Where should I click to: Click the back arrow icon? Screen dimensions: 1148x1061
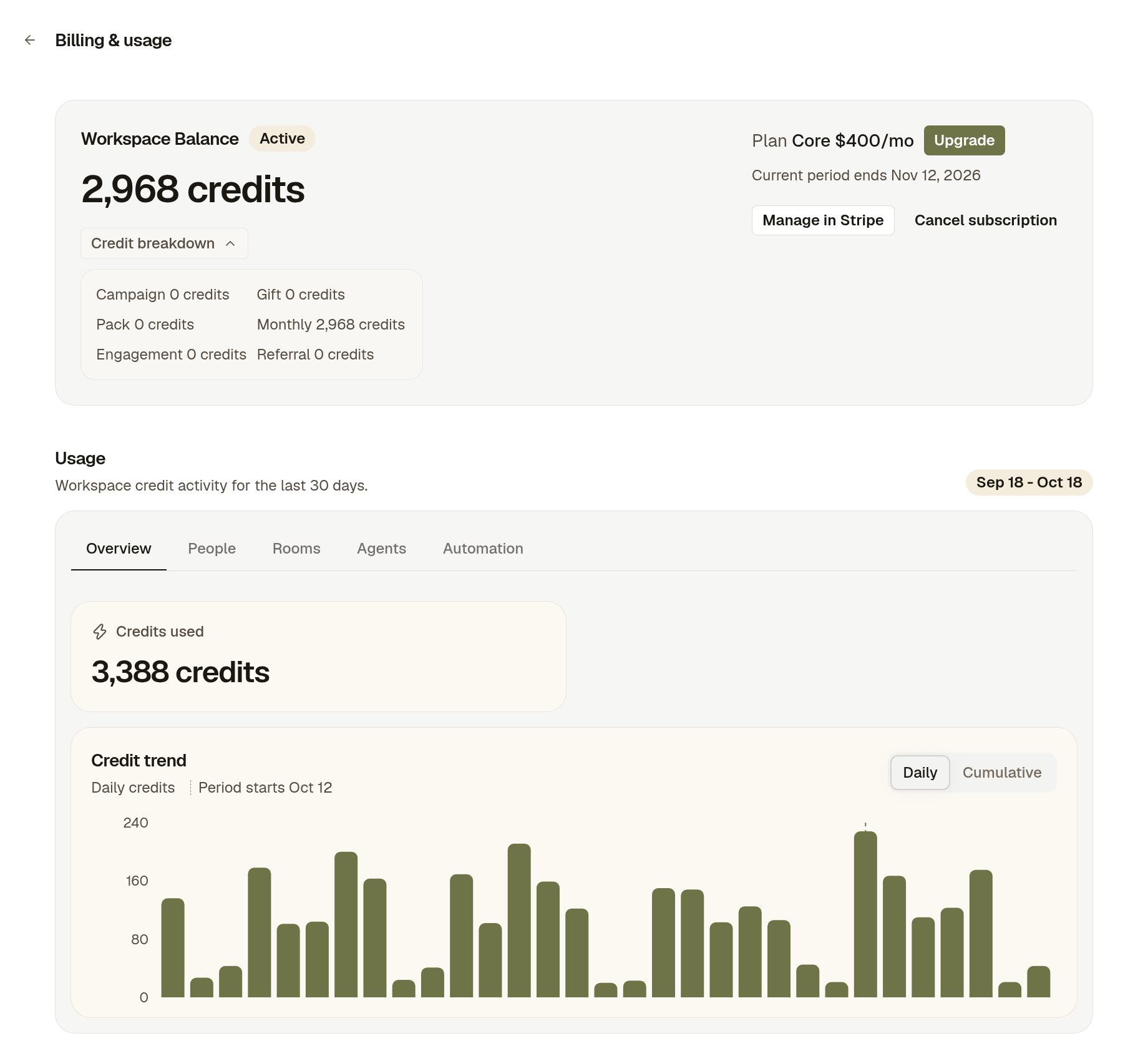pos(30,41)
